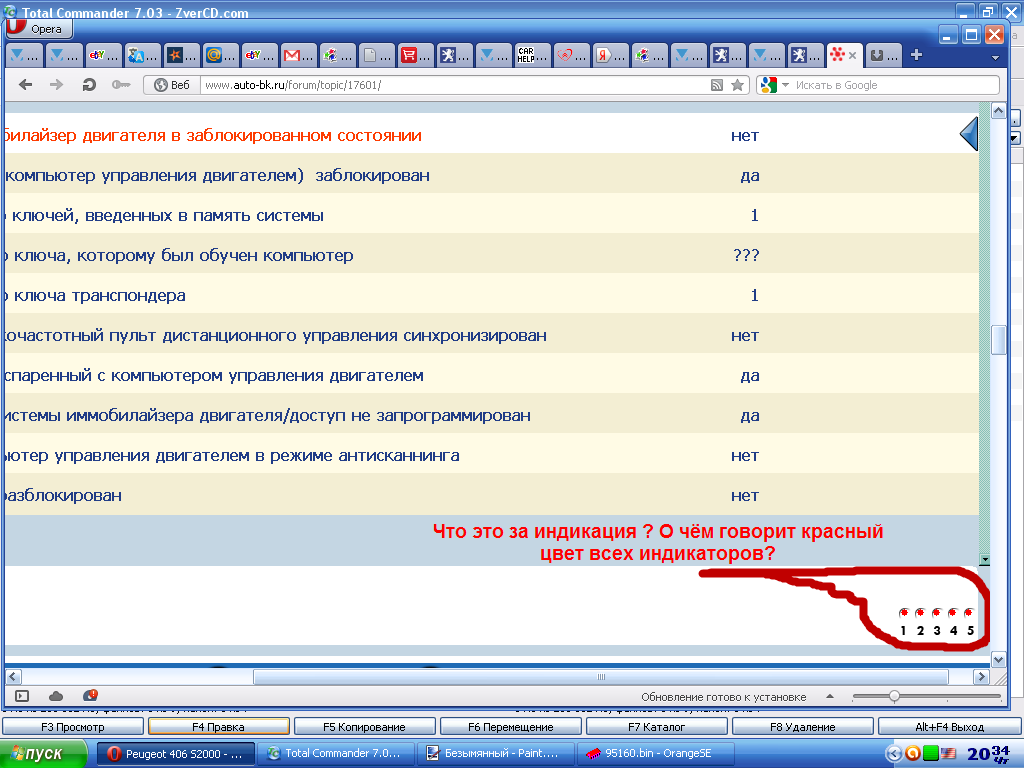This screenshot has height=768, width=1024.
Task: Reload the page with the refresh icon
Action: pyautogui.click(x=89, y=85)
